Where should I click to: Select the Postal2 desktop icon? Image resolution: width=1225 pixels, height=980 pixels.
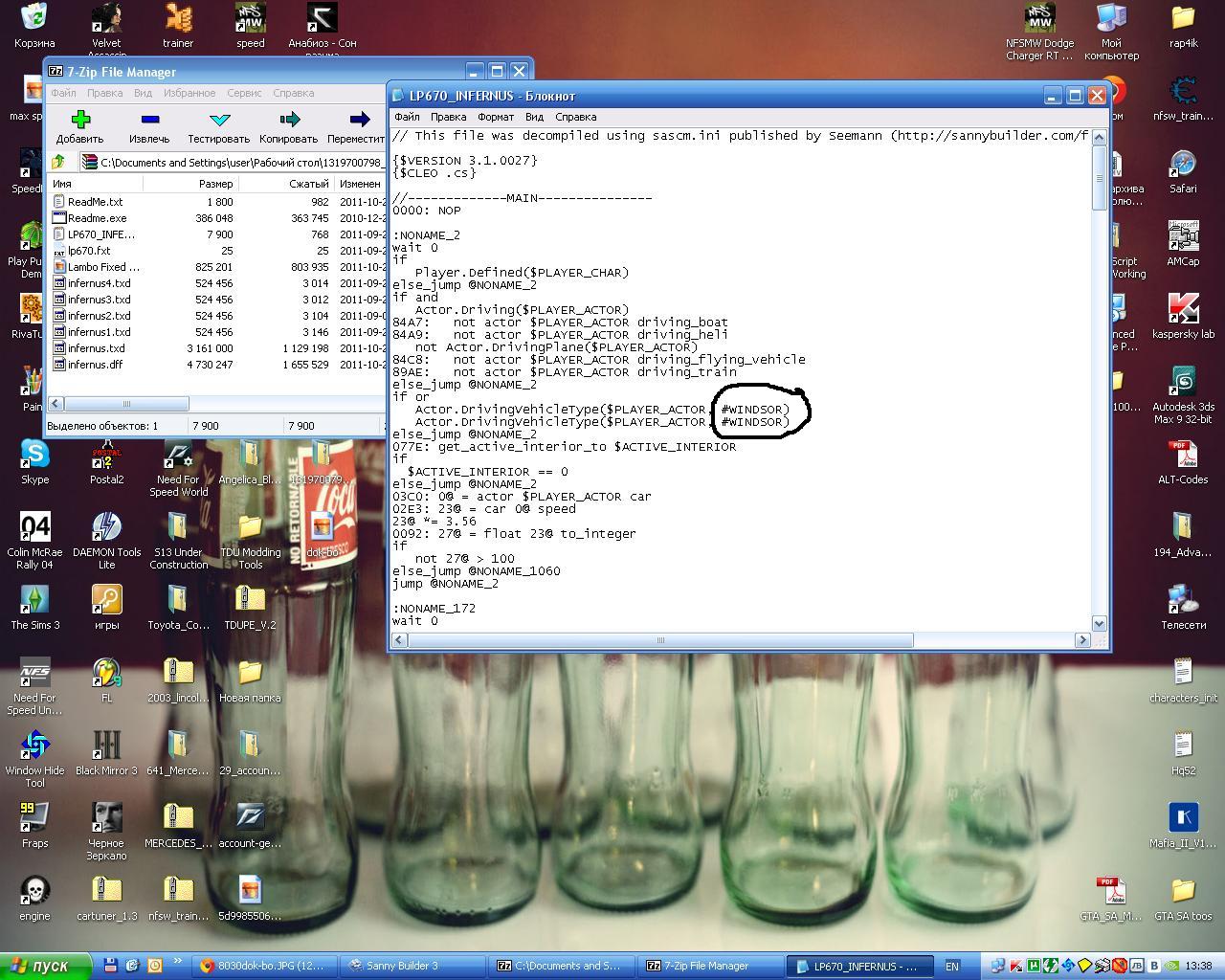106,461
